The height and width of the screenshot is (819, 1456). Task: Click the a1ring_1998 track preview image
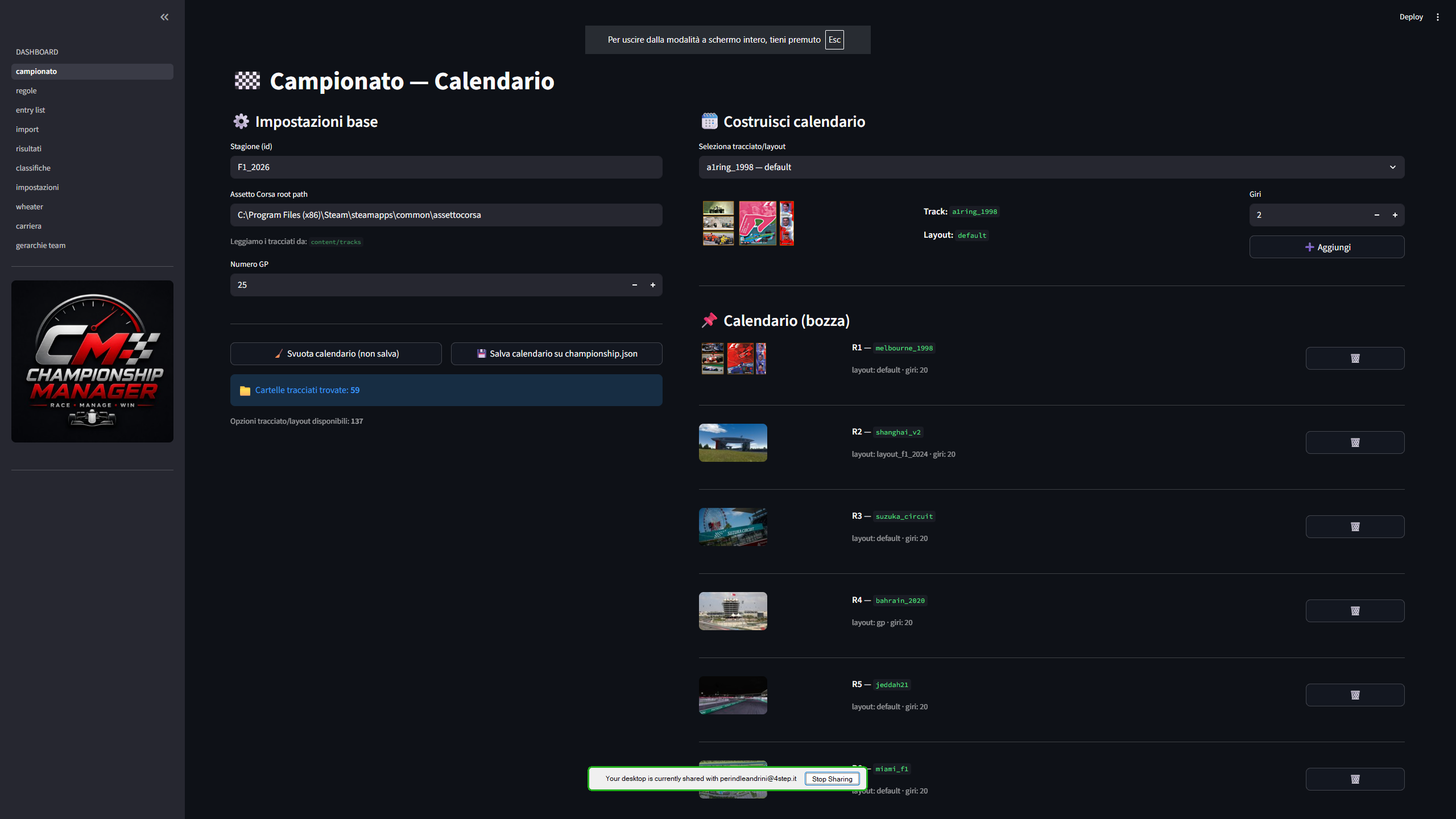(748, 223)
